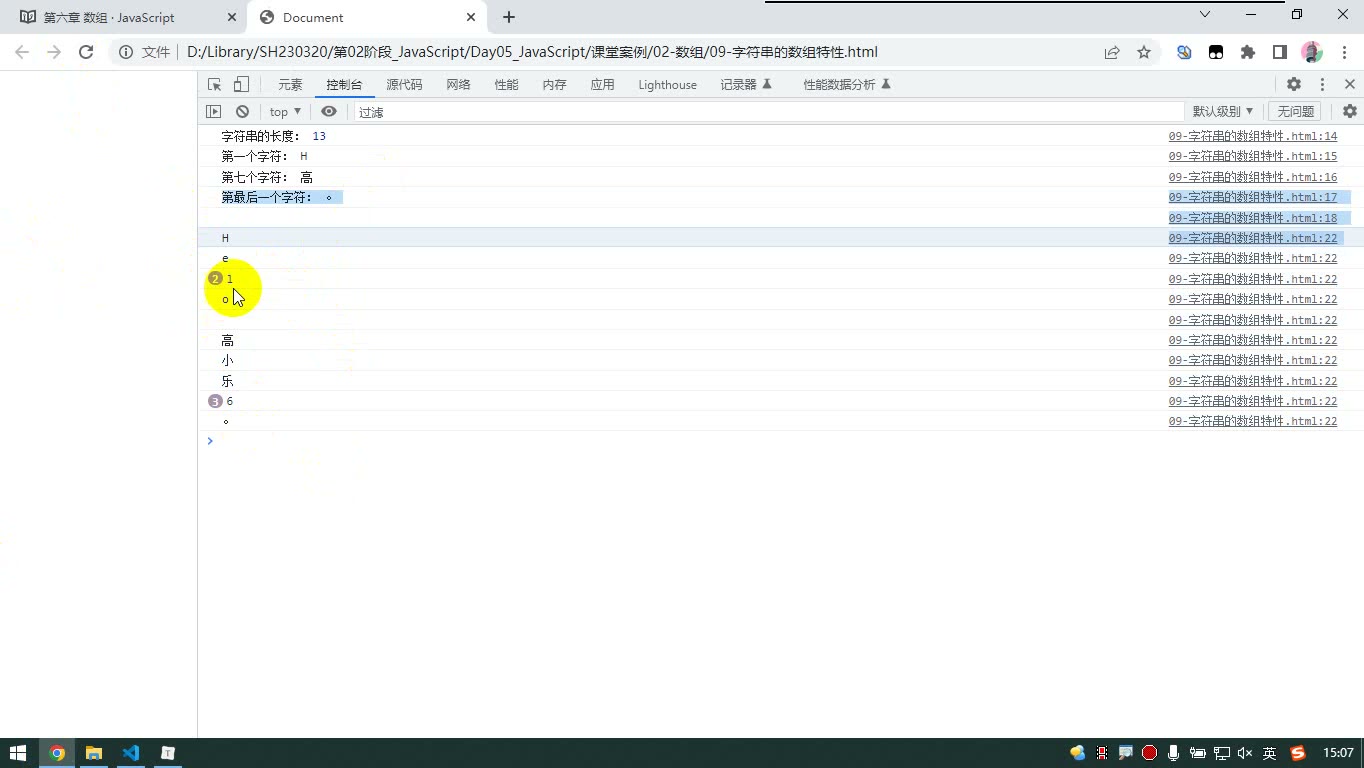Open the 记录器 panel tab

point(746,85)
